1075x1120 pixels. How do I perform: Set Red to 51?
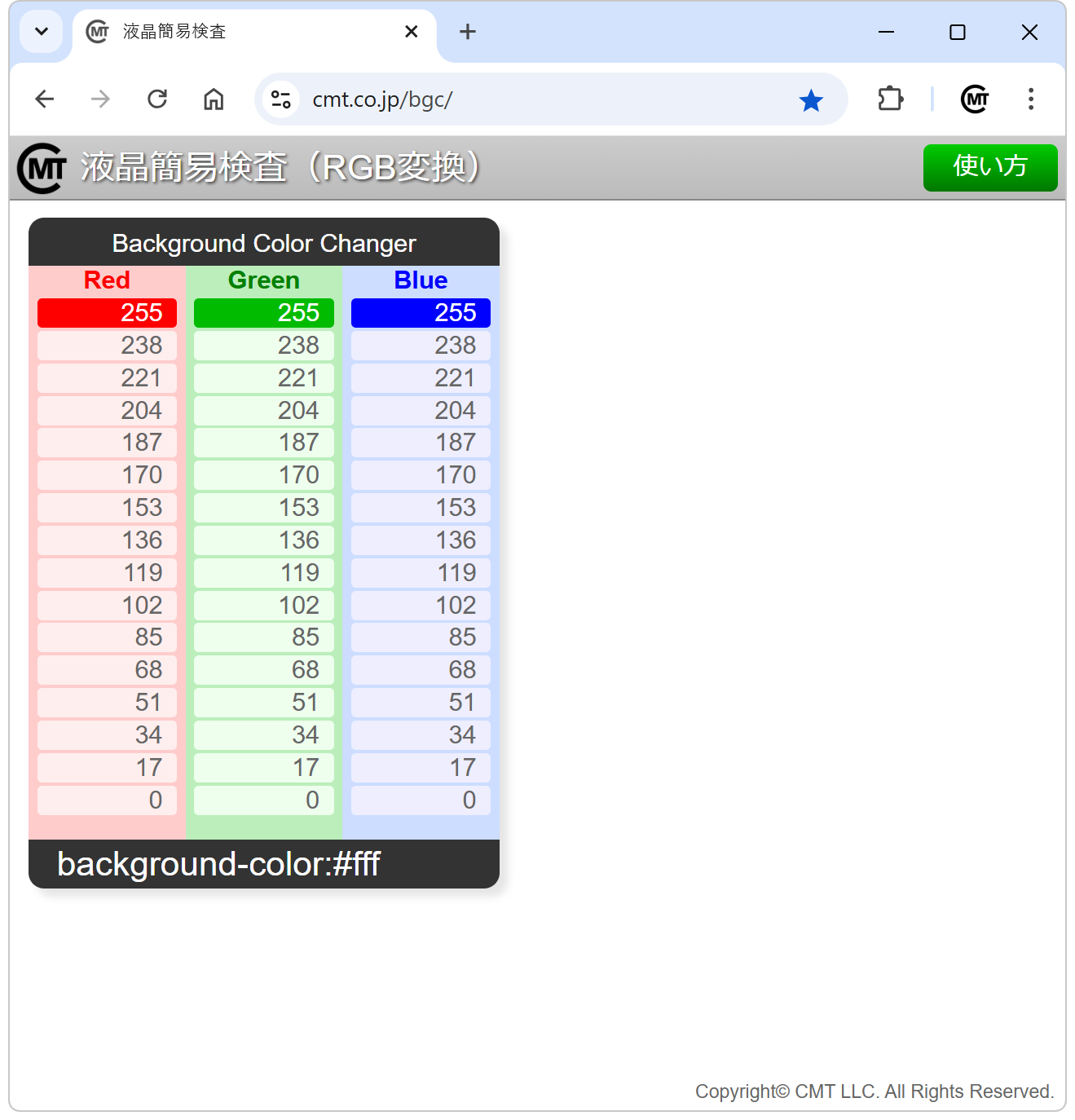(107, 703)
